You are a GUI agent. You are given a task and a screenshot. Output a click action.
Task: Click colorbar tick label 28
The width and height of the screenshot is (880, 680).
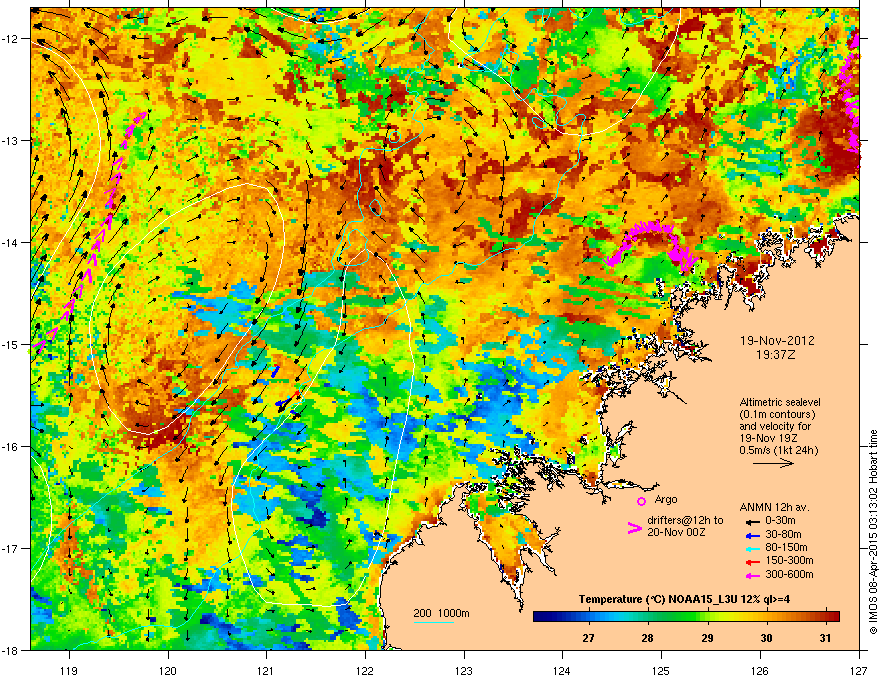[x=648, y=638]
